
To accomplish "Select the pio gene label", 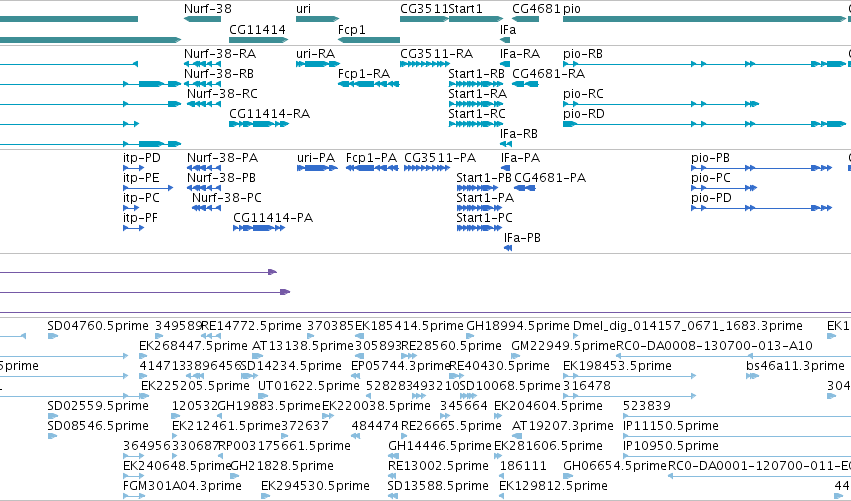I will coord(572,9).
